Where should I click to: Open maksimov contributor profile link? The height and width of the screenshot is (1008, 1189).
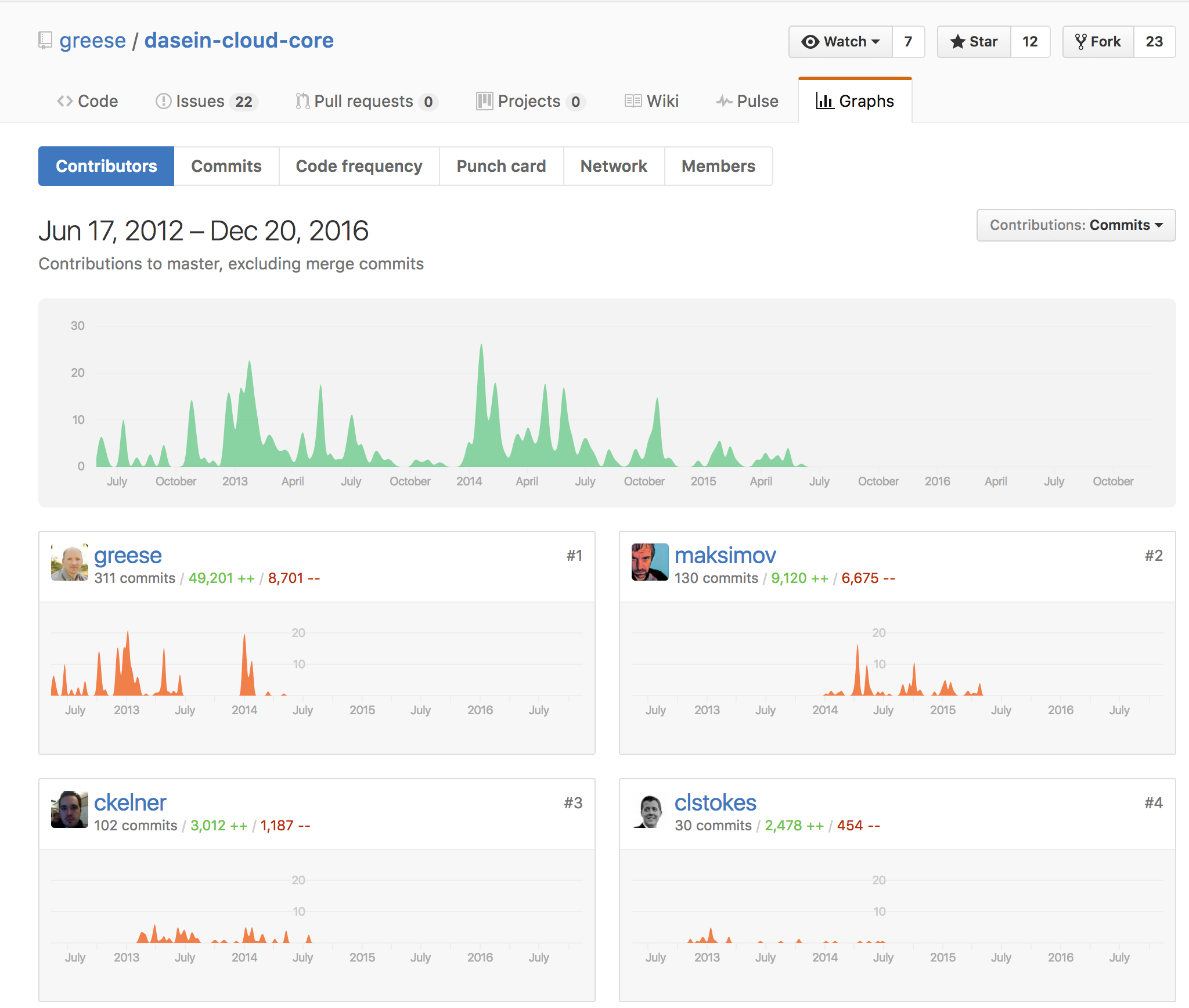(725, 556)
